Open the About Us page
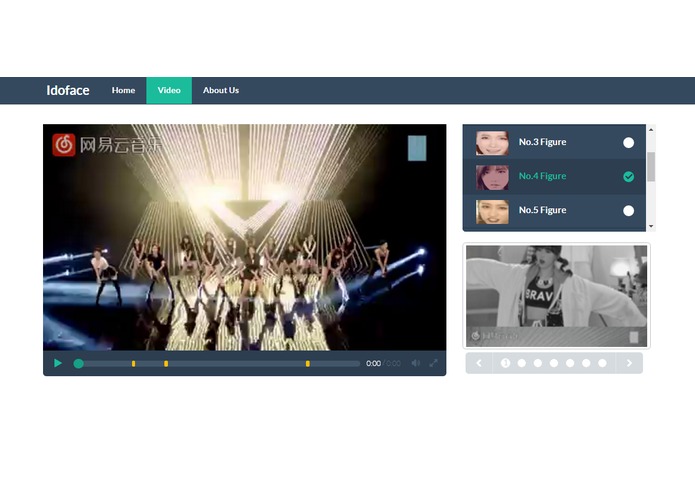The height and width of the screenshot is (494, 695). [x=221, y=90]
